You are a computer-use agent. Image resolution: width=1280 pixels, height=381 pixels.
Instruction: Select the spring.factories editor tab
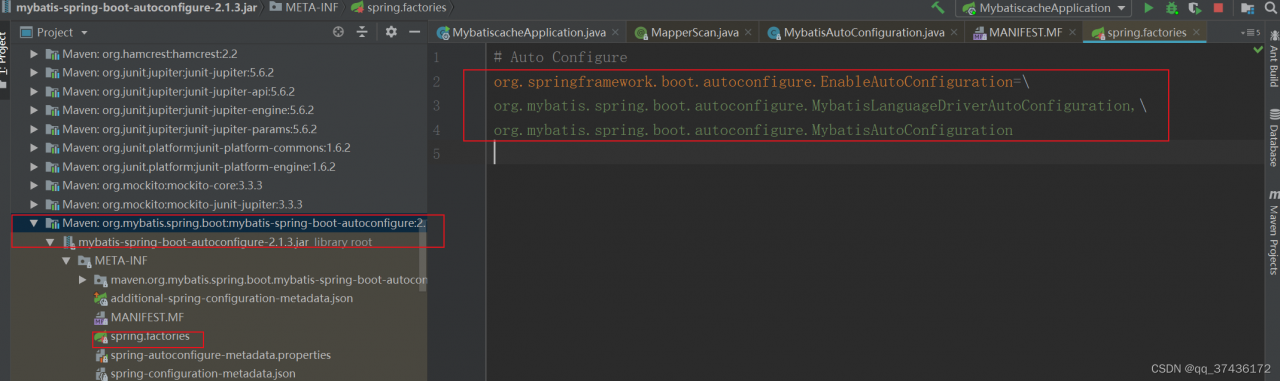pyautogui.click(x=1146, y=33)
